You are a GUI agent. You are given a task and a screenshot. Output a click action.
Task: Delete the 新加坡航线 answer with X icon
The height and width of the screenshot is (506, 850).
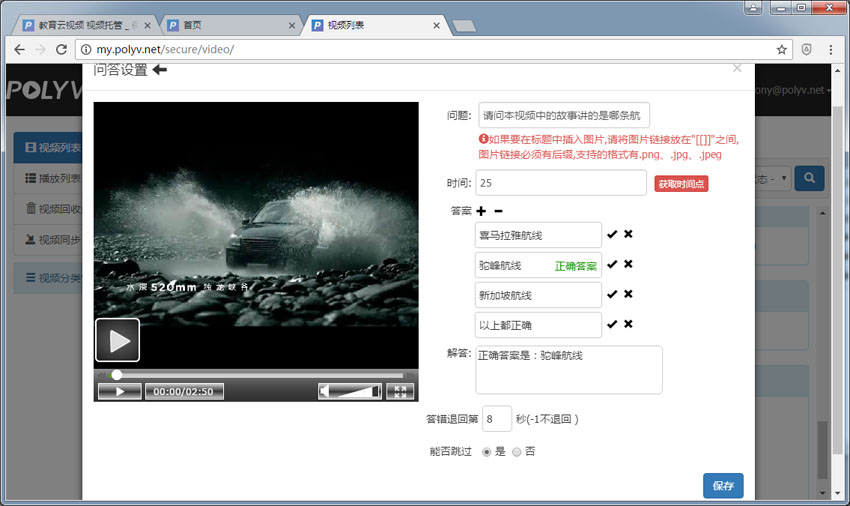628,294
